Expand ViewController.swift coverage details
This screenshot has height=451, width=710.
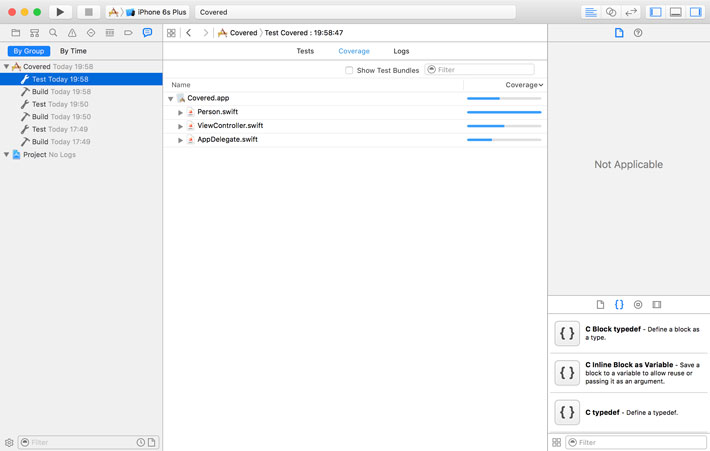point(181,126)
